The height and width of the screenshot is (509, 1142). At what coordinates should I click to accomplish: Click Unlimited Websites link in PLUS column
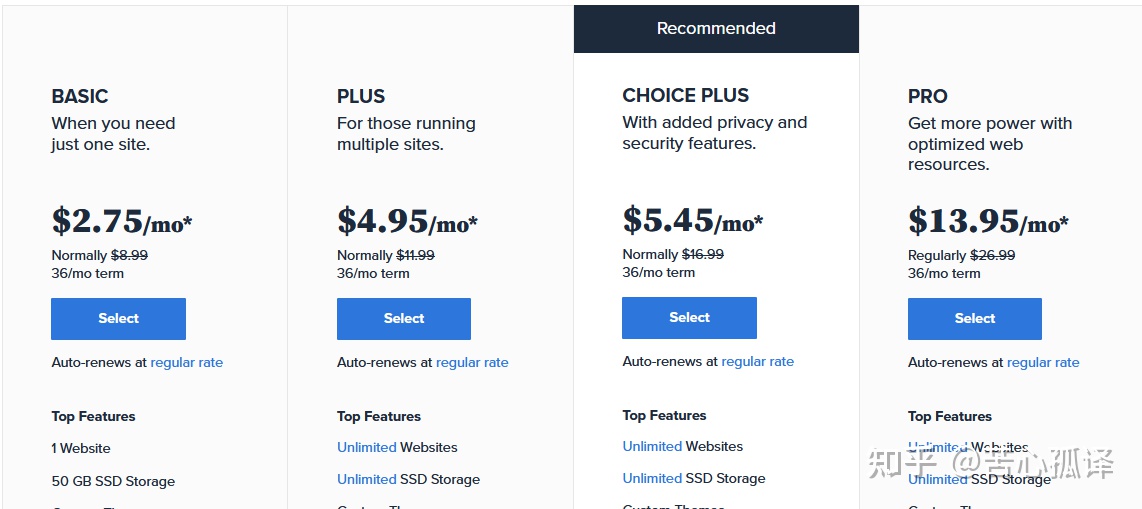click(x=367, y=448)
